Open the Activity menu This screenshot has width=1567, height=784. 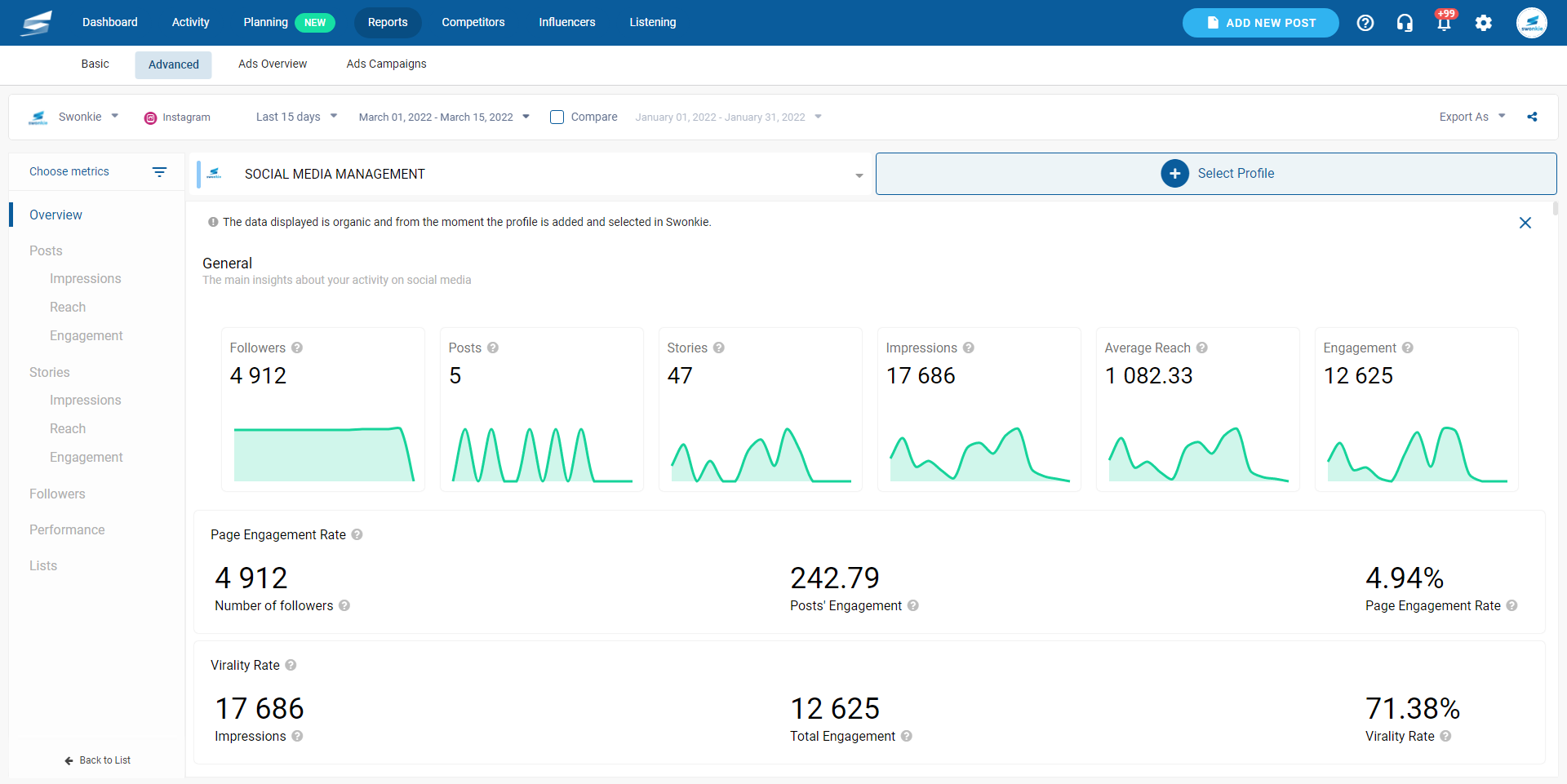point(190,22)
